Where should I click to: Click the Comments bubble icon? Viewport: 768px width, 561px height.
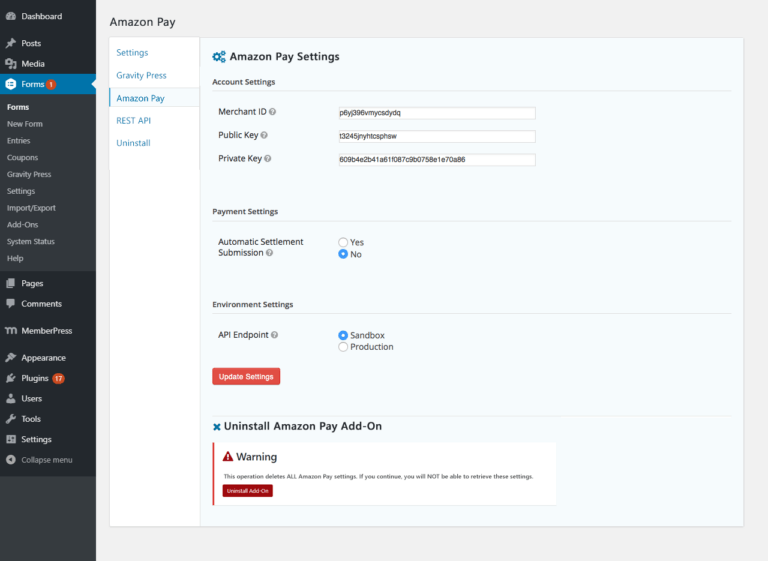coord(11,304)
